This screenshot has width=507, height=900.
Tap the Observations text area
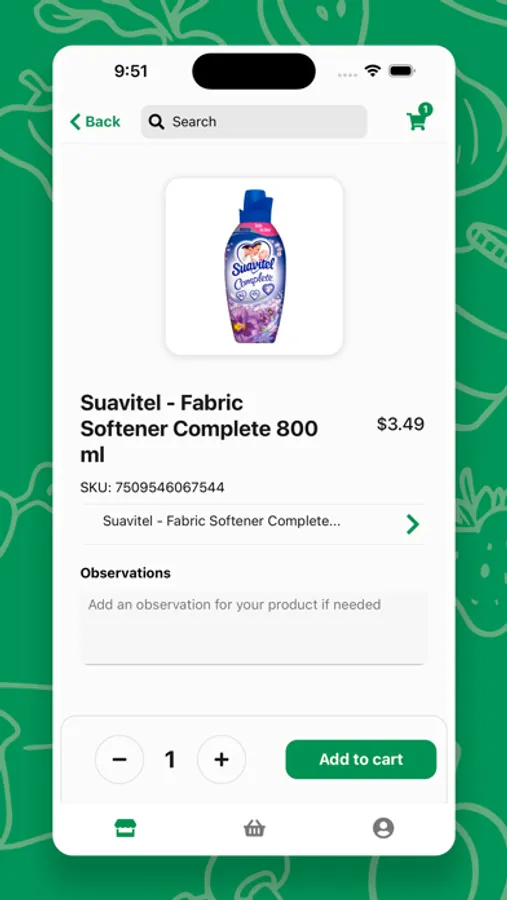tap(254, 629)
